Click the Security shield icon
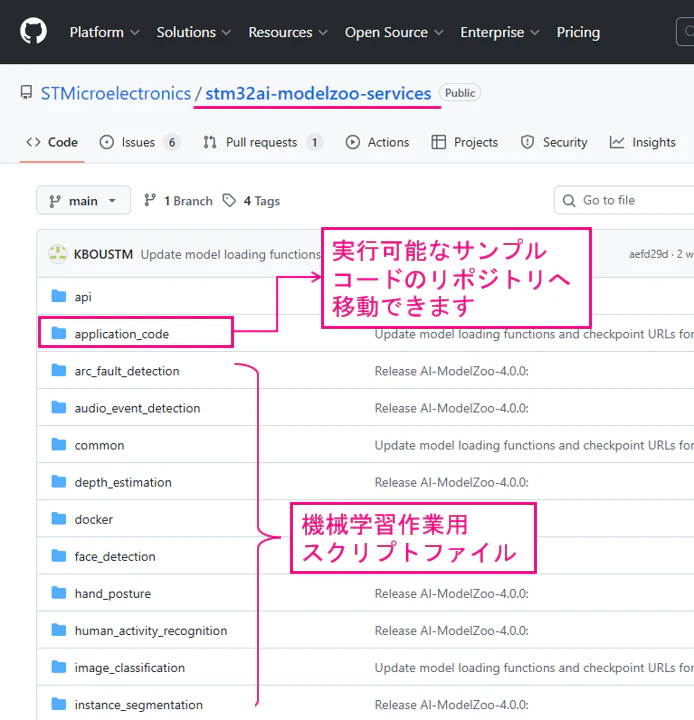 (x=527, y=142)
